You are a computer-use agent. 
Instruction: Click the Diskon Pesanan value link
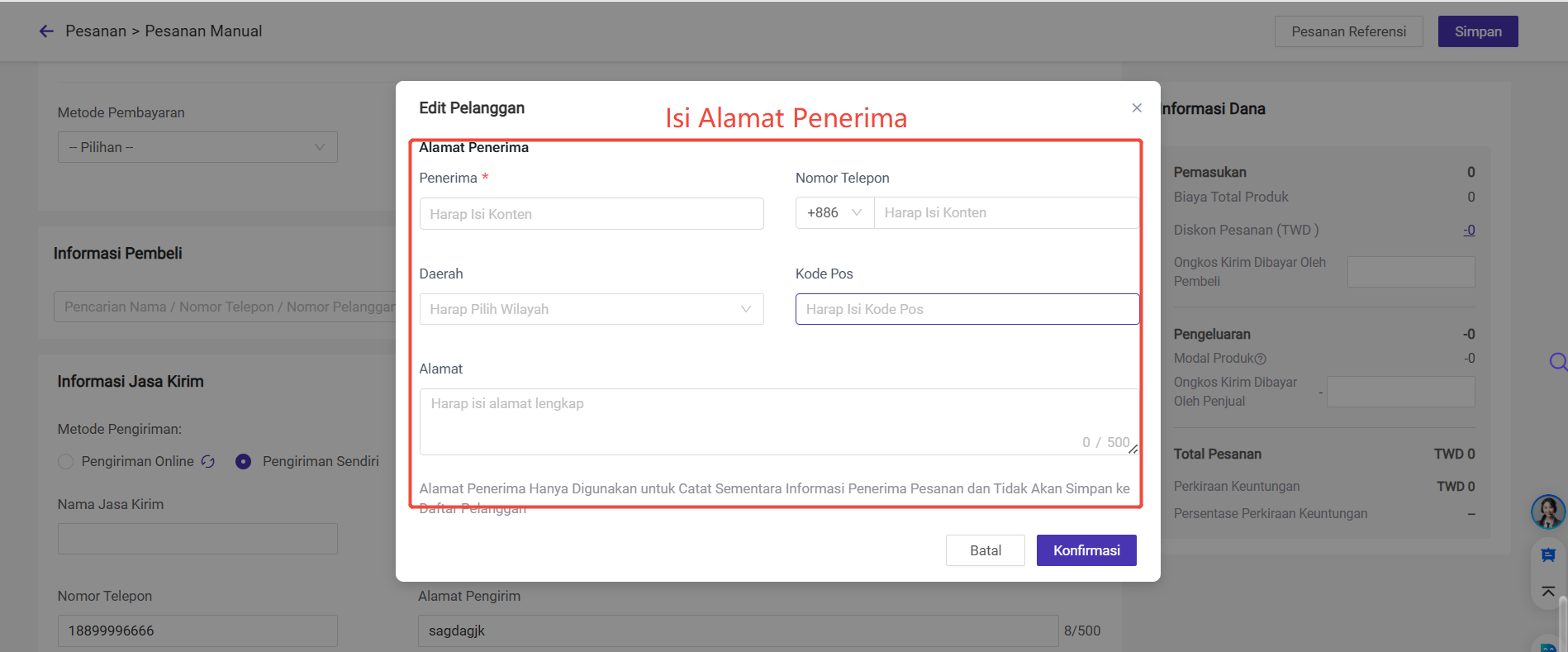1469,231
